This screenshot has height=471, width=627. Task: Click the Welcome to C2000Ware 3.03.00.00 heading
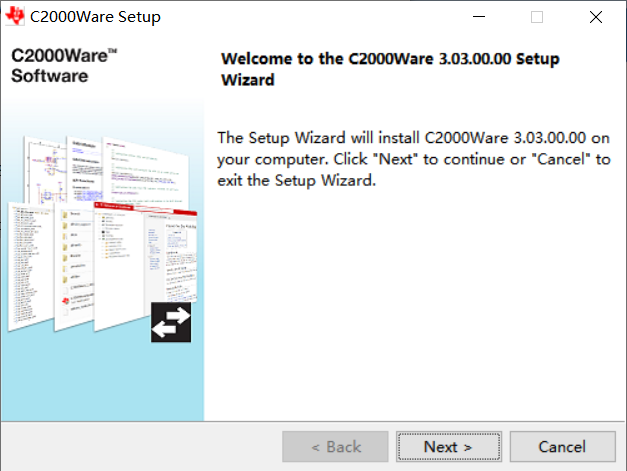tap(390, 69)
